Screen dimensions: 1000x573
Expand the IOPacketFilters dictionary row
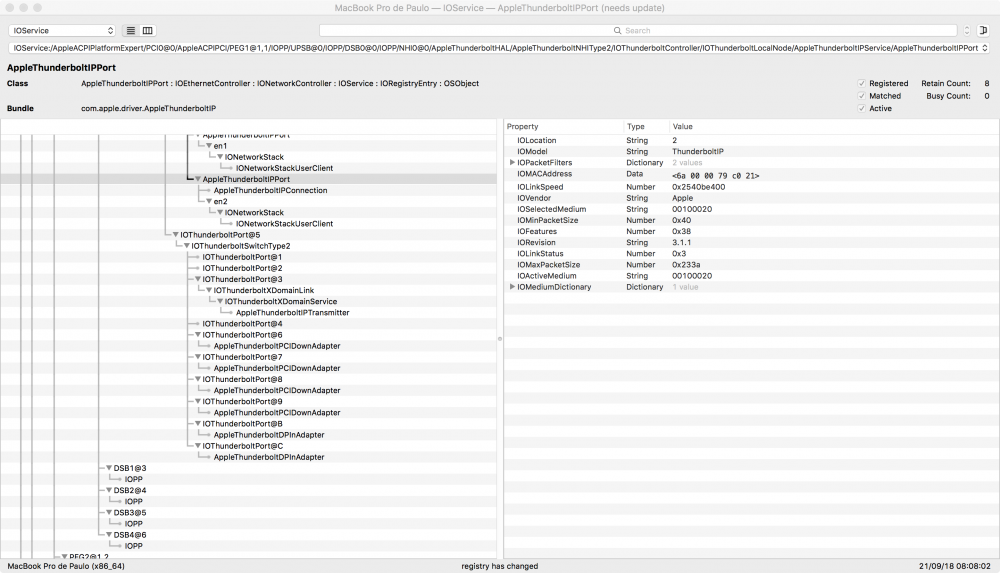pyautogui.click(x=512, y=163)
